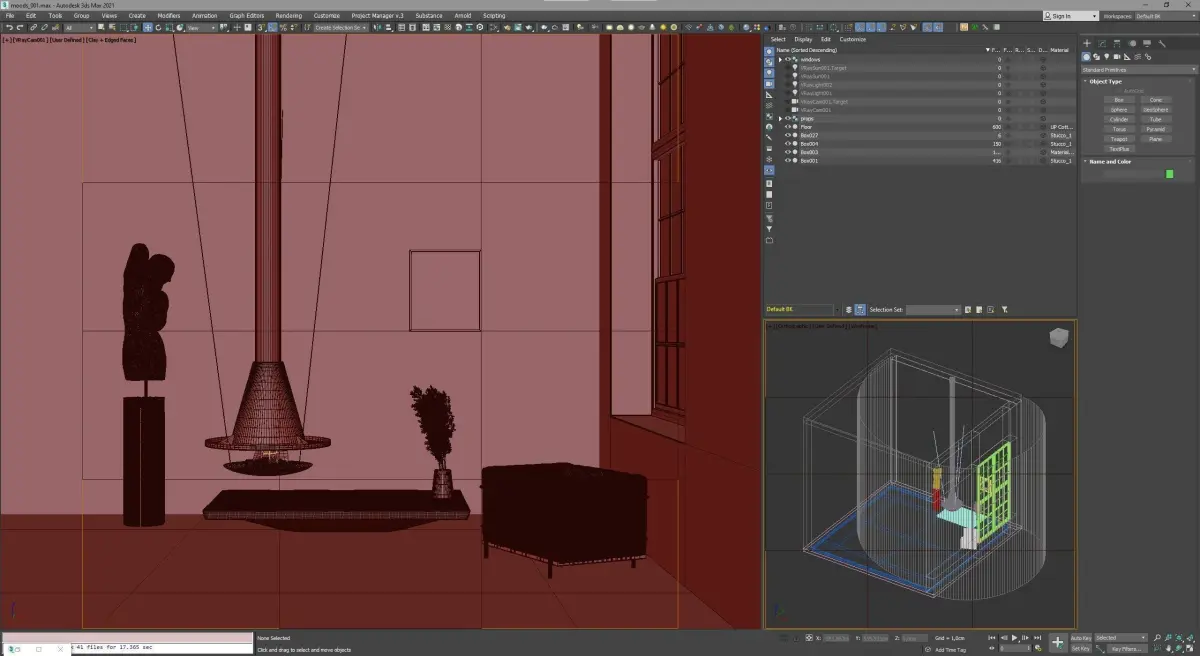Open the Modifiers menu
This screenshot has height=656, width=1200.
click(x=169, y=16)
